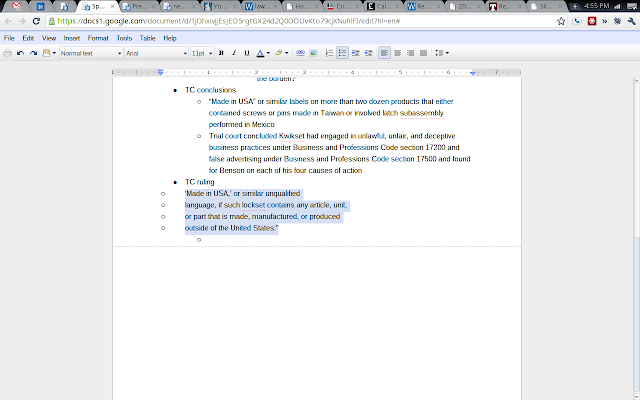Decrease the paragraph indent

356,53
